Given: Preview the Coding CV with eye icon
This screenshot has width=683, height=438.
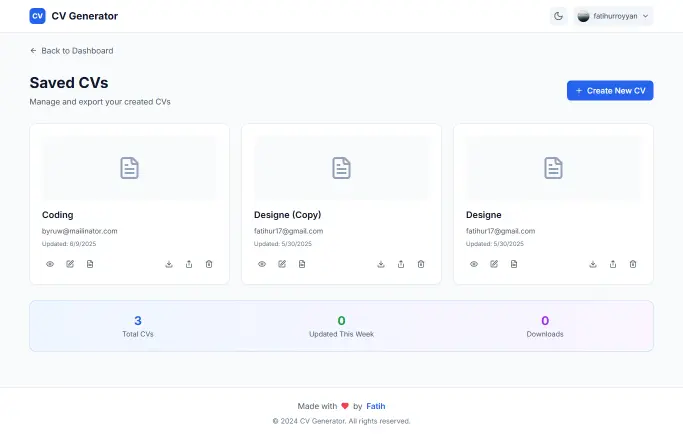Looking at the screenshot, I should 50,264.
